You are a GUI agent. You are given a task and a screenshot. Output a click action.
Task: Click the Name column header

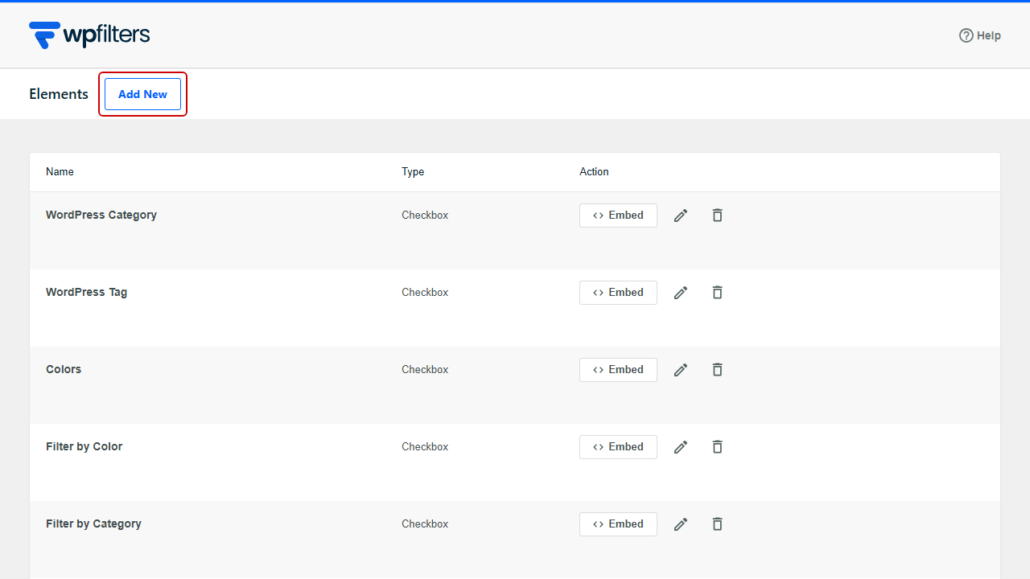point(60,172)
